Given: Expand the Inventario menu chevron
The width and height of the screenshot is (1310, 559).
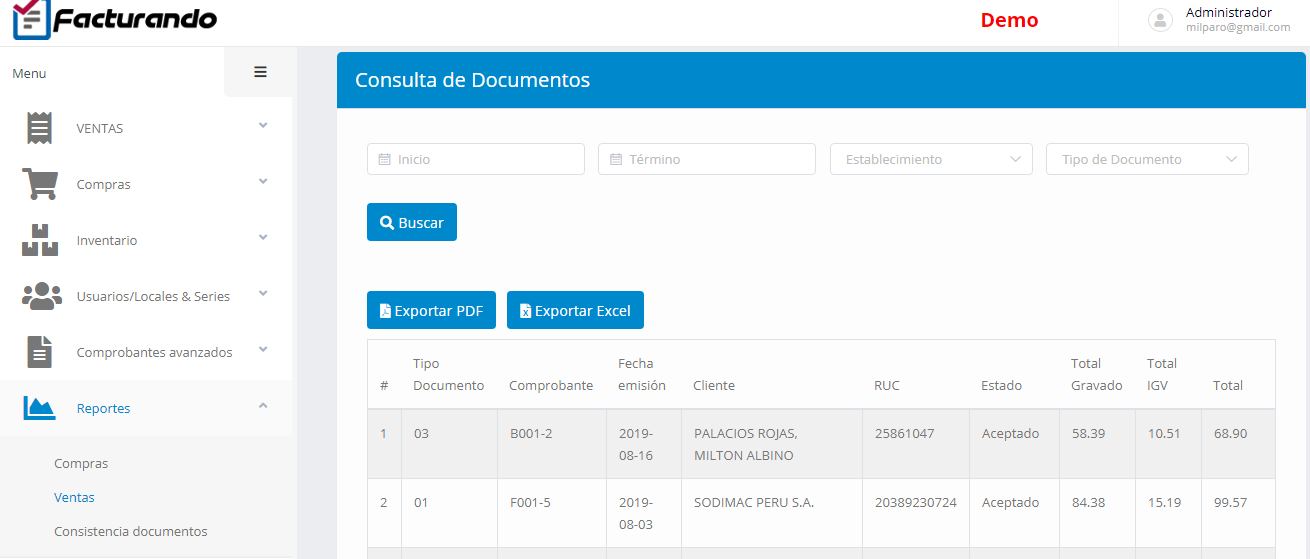Looking at the screenshot, I should tap(263, 238).
